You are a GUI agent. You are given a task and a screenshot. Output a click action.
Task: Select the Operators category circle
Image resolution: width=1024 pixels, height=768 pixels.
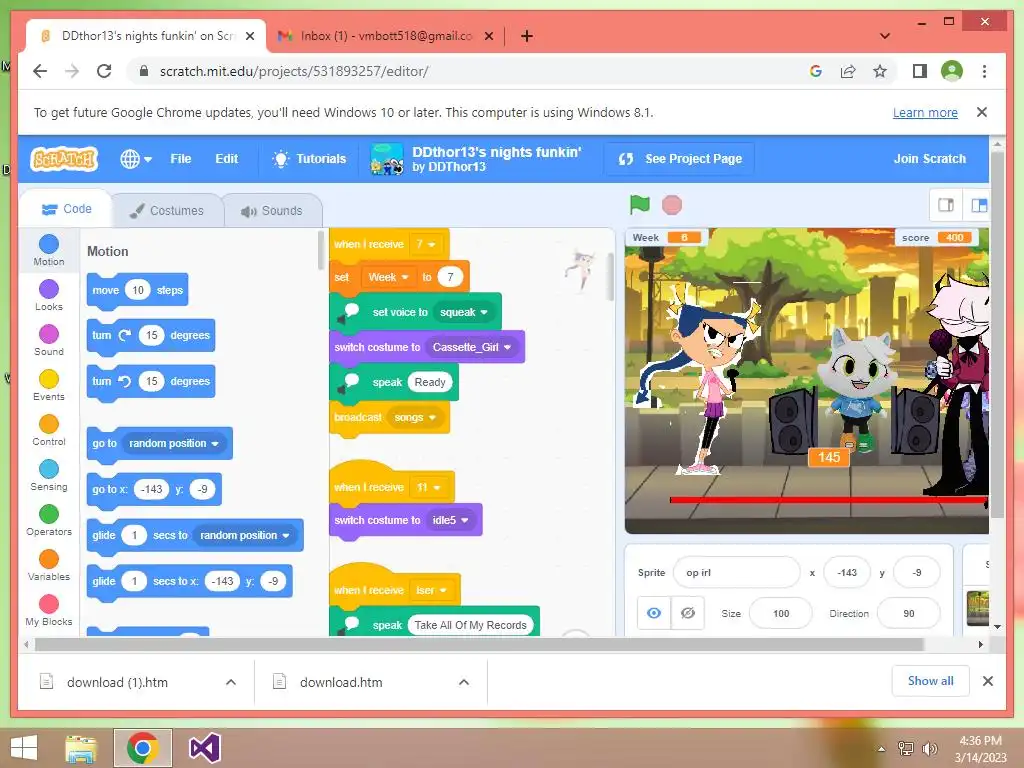(x=49, y=515)
